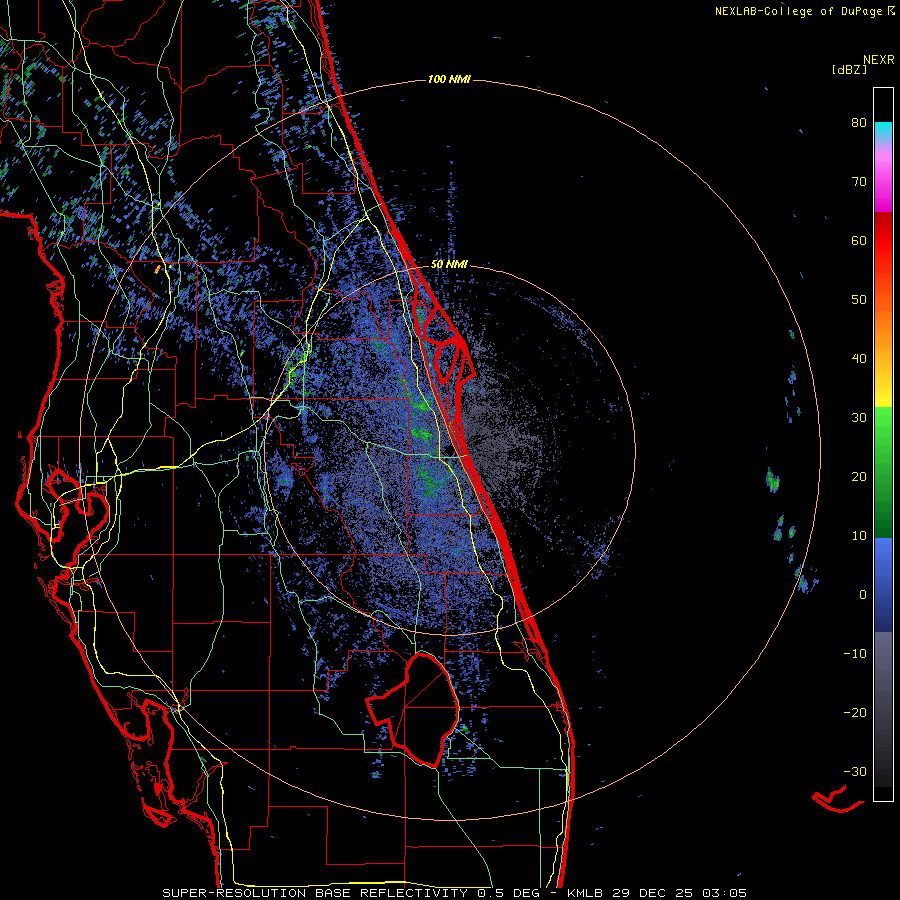This screenshot has width=900, height=900.
Task: Click the 40 value on dBZ scale
Action: coord(859,359)
